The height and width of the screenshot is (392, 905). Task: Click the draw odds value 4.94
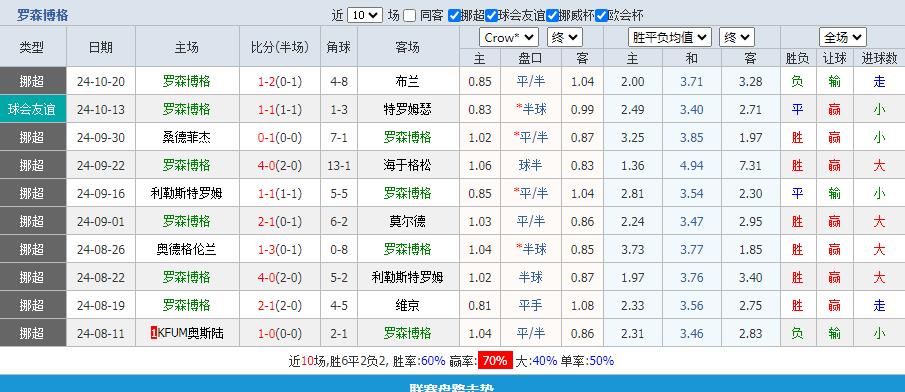[691, 166]
